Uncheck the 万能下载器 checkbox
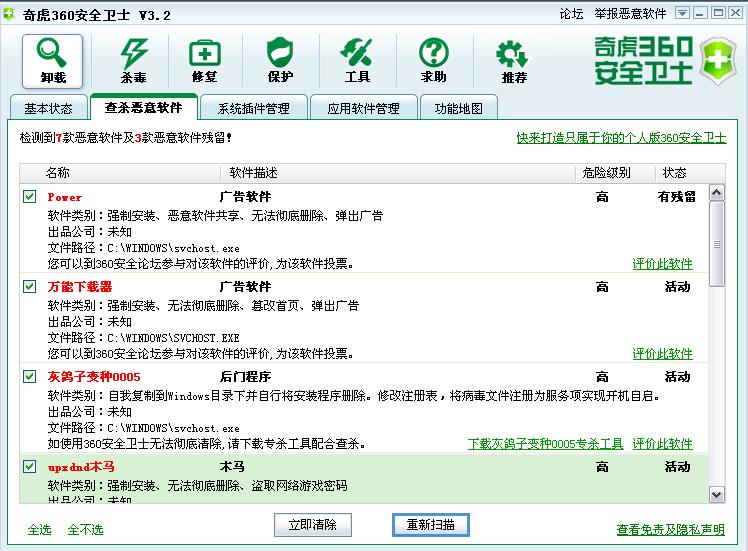 [x=30, y=286]
